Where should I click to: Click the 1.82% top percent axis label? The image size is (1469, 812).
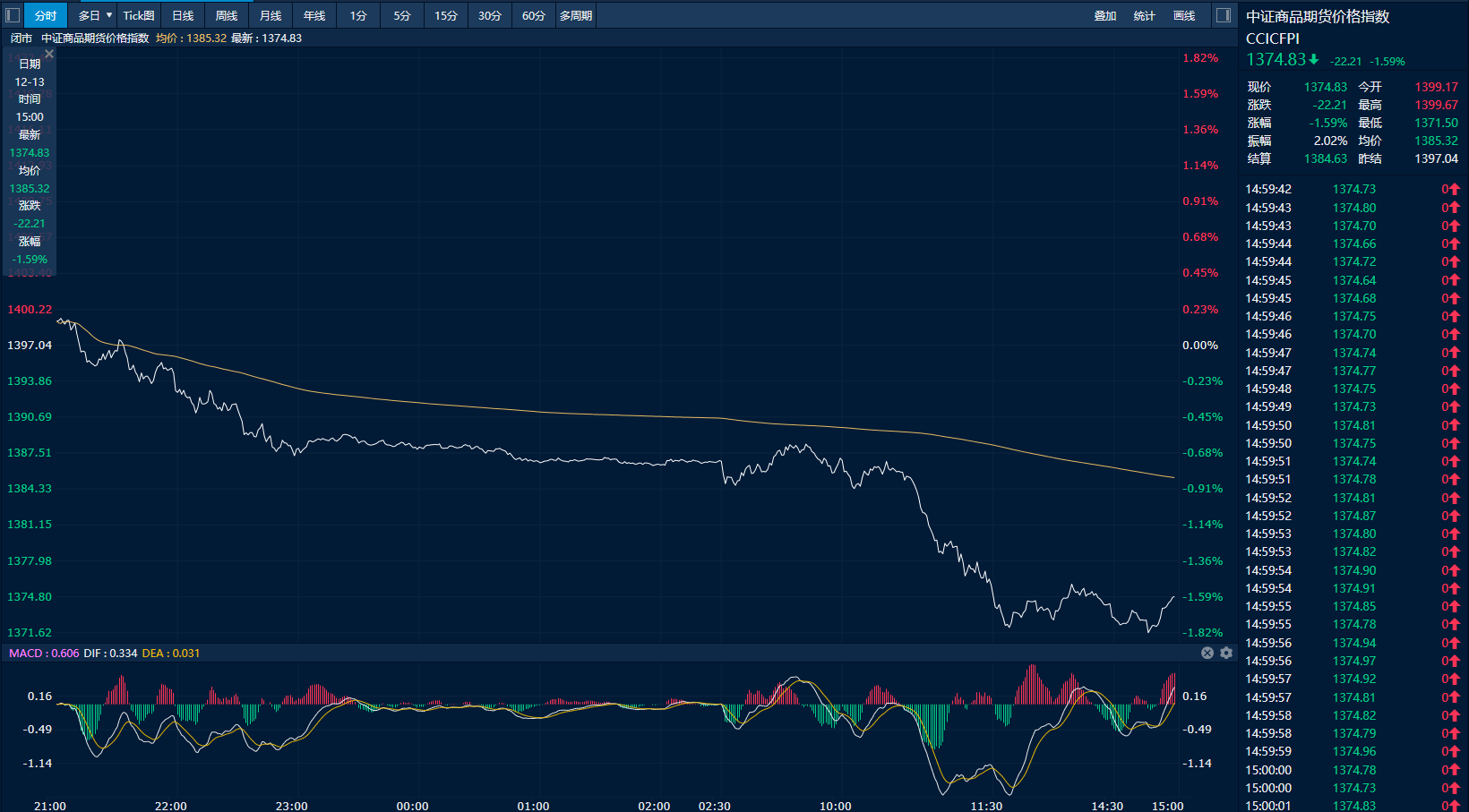(1200, 57)
